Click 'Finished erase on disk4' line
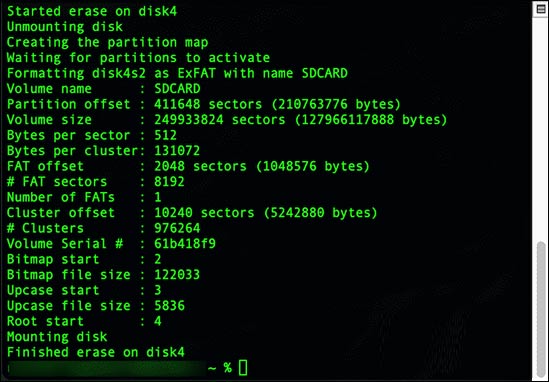 96,352
